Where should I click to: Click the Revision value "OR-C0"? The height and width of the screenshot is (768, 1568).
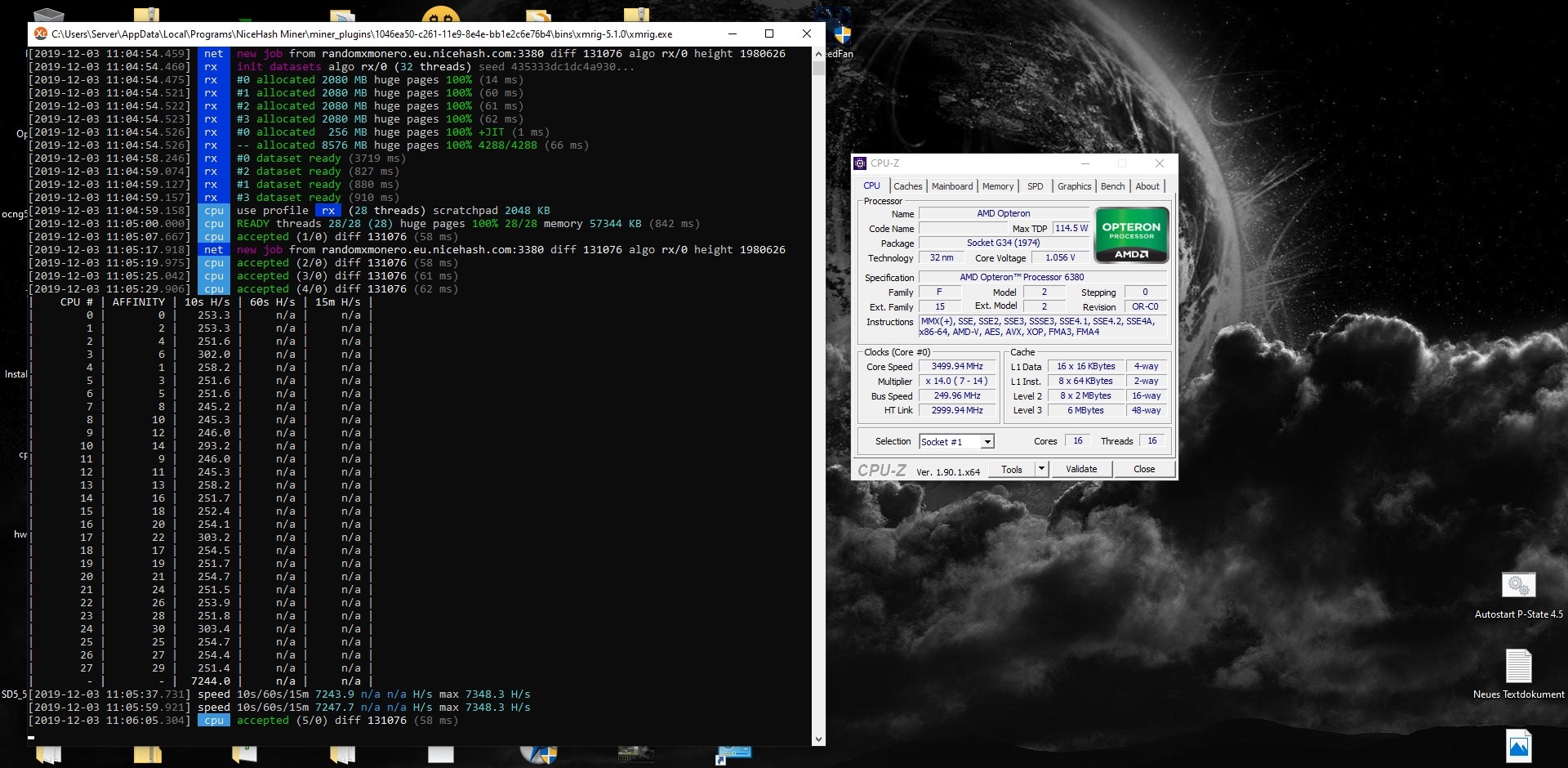pyautogui.click(x=1145, y=306)
